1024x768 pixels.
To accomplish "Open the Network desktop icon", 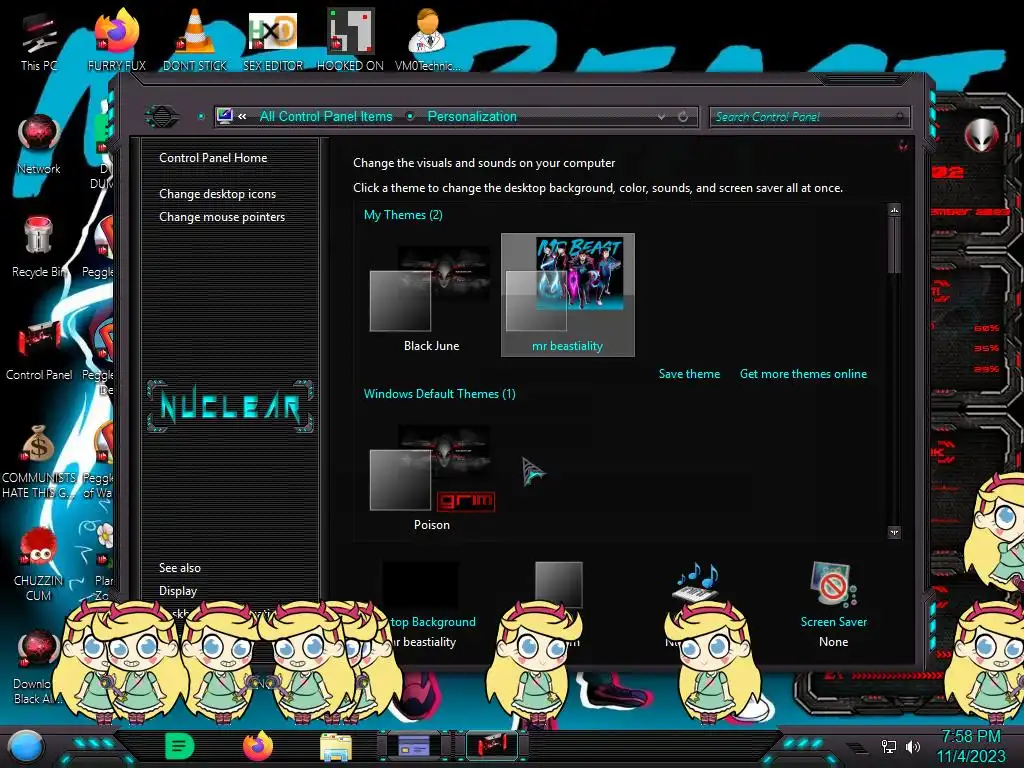I will pyautogui.click(x=39, y=144).
